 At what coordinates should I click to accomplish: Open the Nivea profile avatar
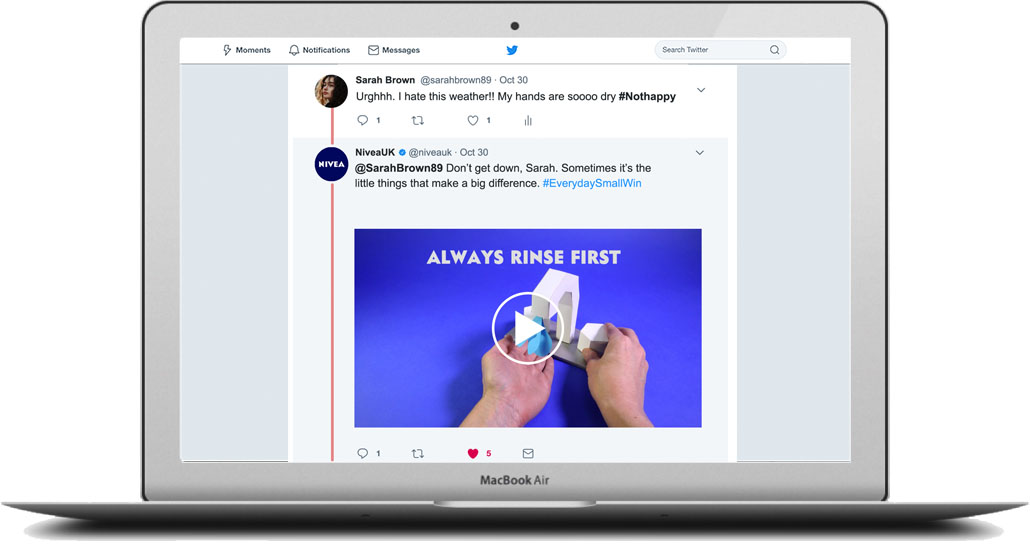pos(331,164)
